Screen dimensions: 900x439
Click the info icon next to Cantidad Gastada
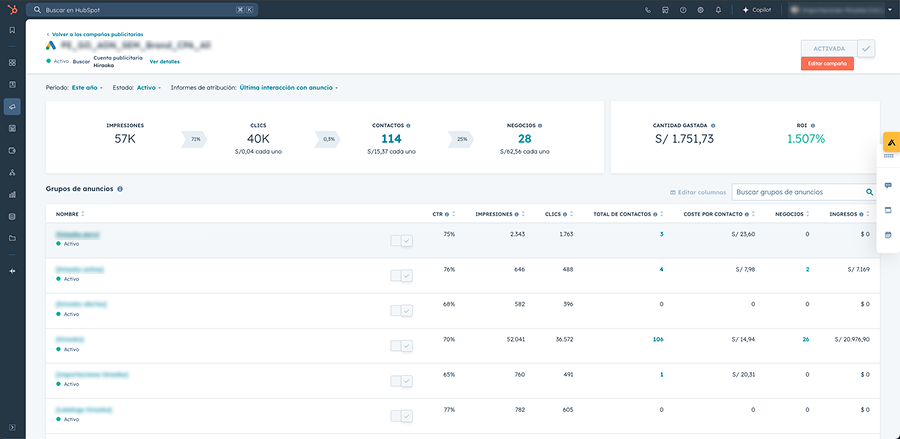click(x=713, y=125)
